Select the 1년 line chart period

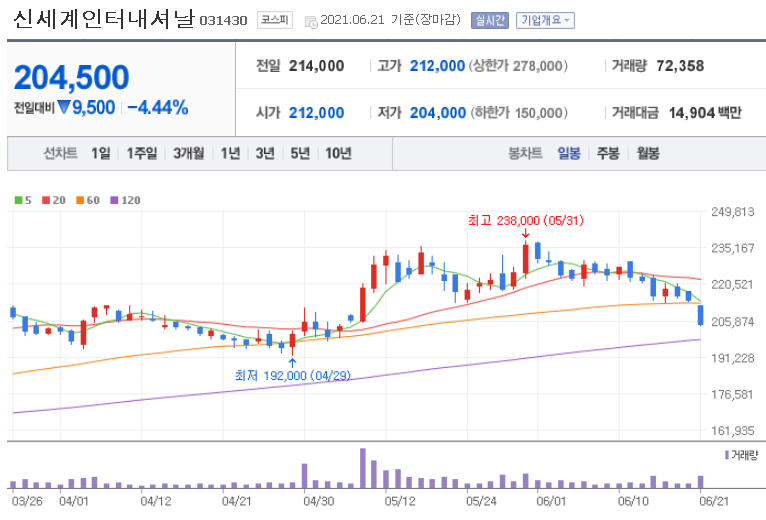point(231,153)
